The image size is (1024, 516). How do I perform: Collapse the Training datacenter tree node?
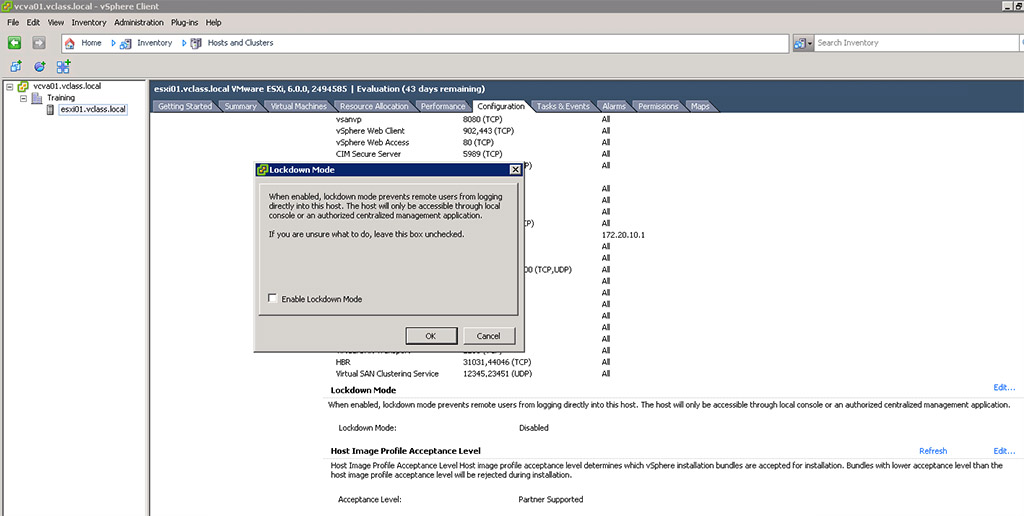tap(24, 98)
